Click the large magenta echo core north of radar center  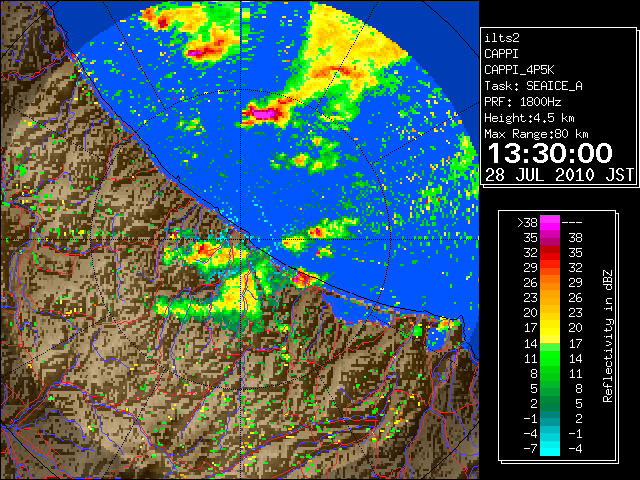[264, 113]
